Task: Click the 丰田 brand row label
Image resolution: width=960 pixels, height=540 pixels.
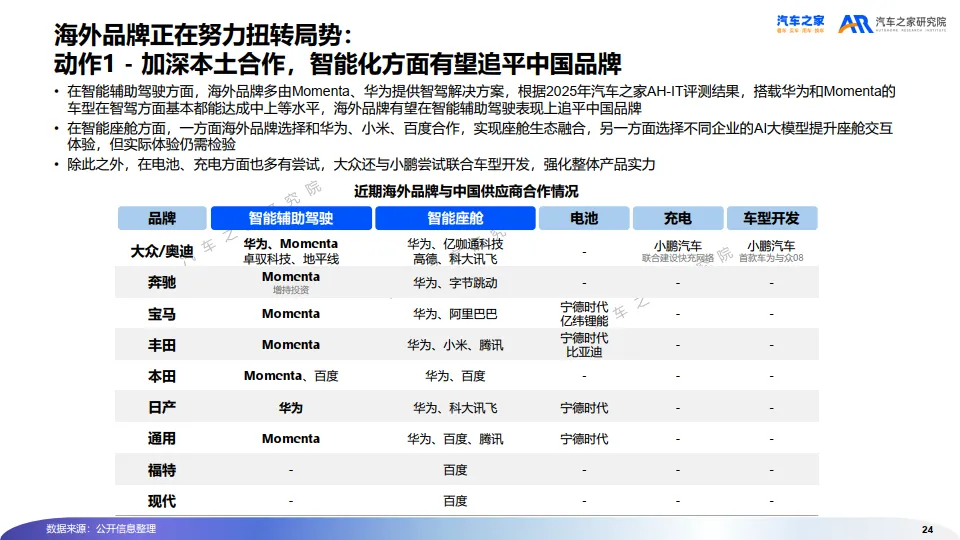Action: click(162, 345)
